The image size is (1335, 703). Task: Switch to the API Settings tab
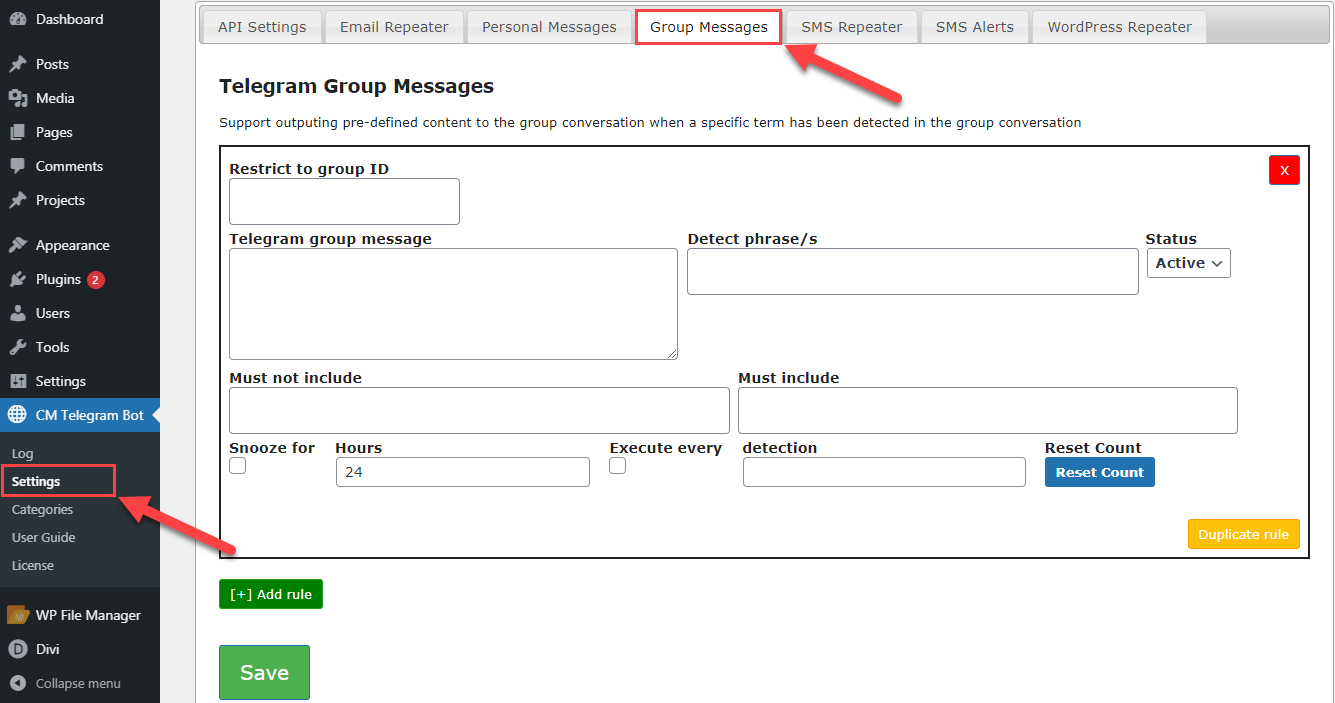pos(262,27)
